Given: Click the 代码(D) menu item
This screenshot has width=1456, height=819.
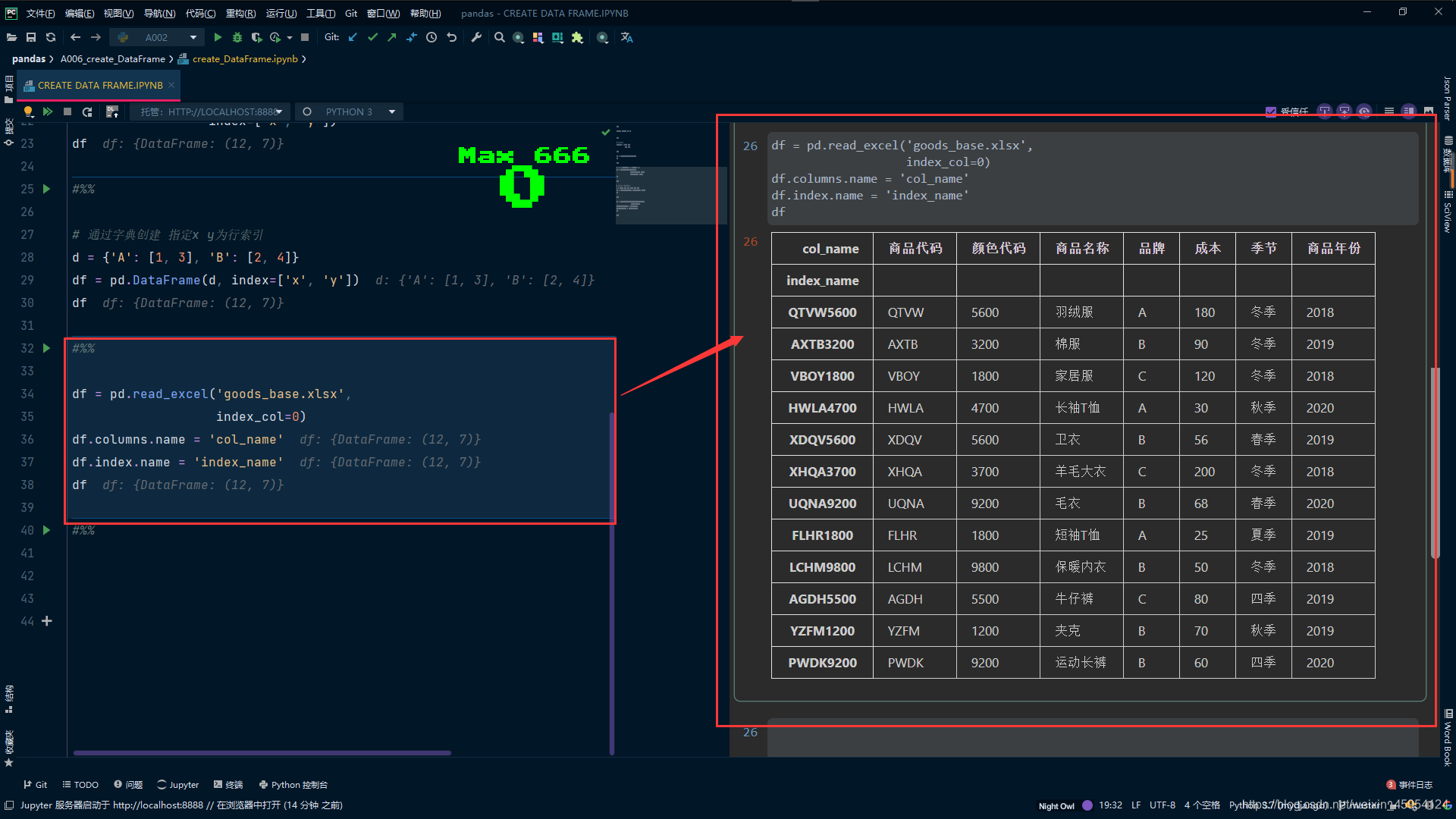Looking at the screenshot, I should 197,10.
